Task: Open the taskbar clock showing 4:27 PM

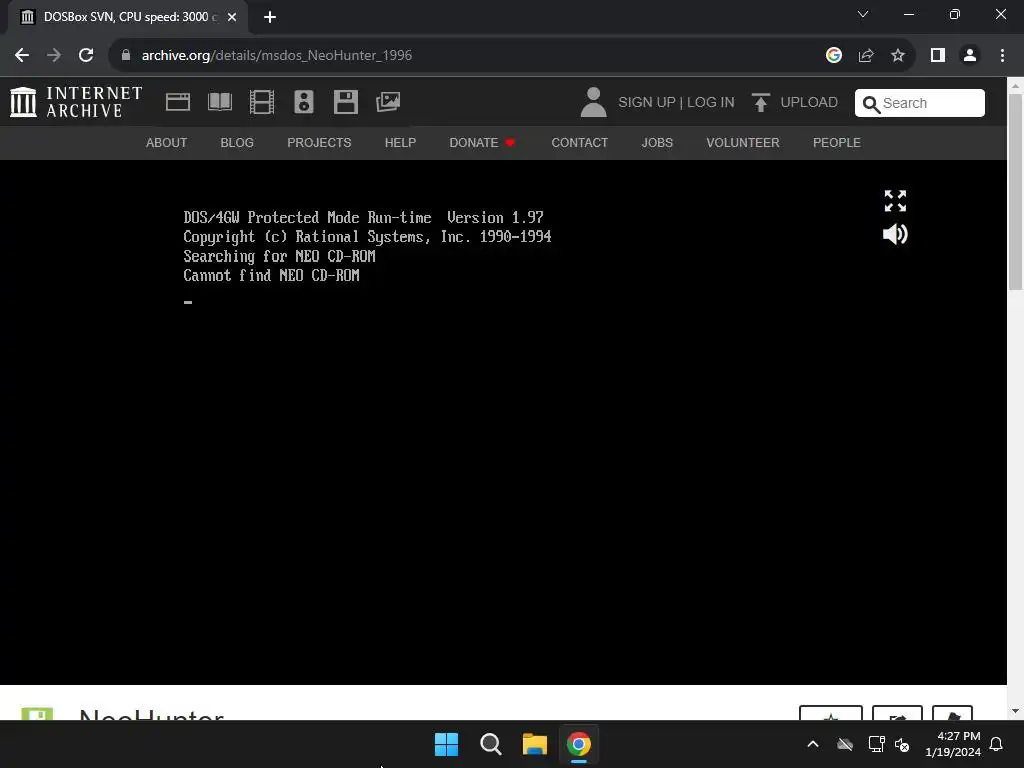Action: (953, 744)
